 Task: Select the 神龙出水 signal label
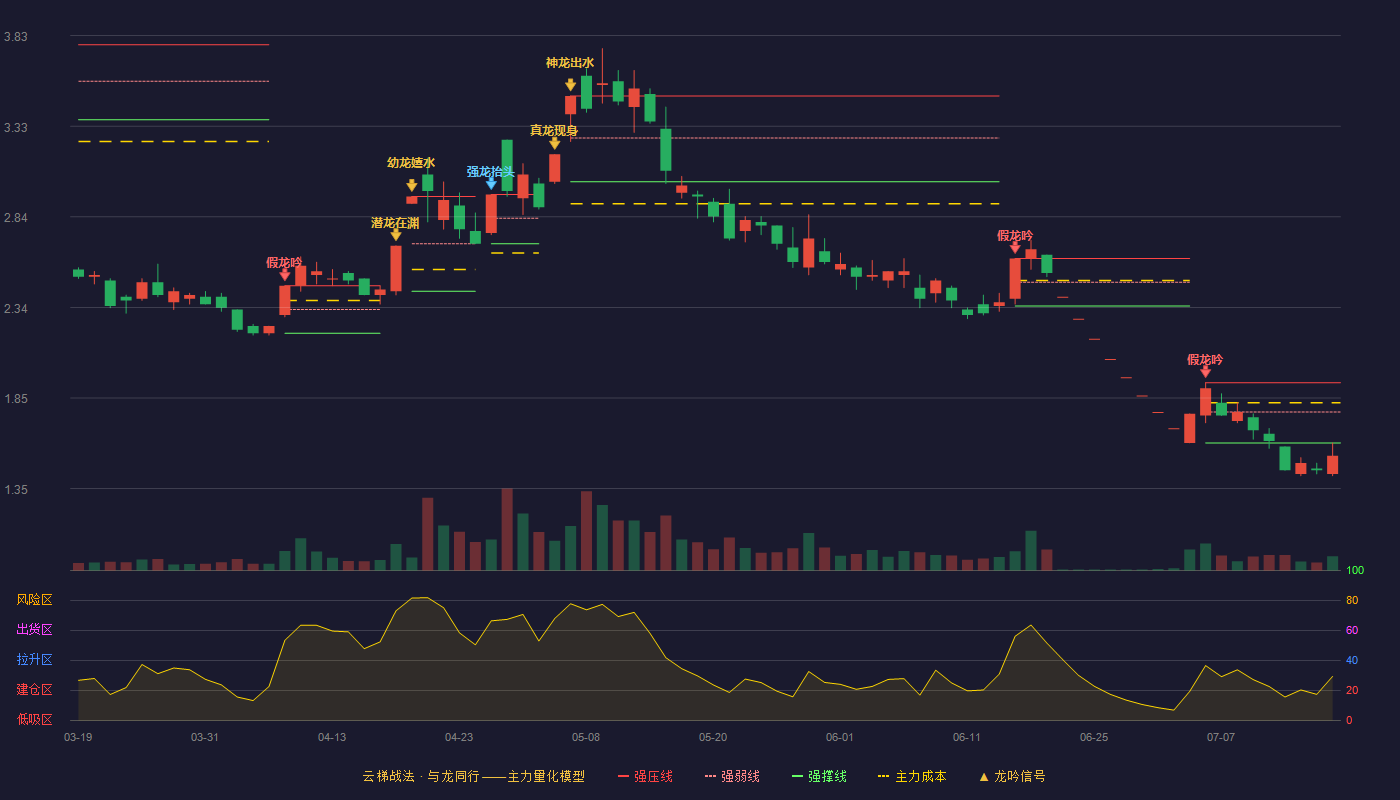point(570,63)
